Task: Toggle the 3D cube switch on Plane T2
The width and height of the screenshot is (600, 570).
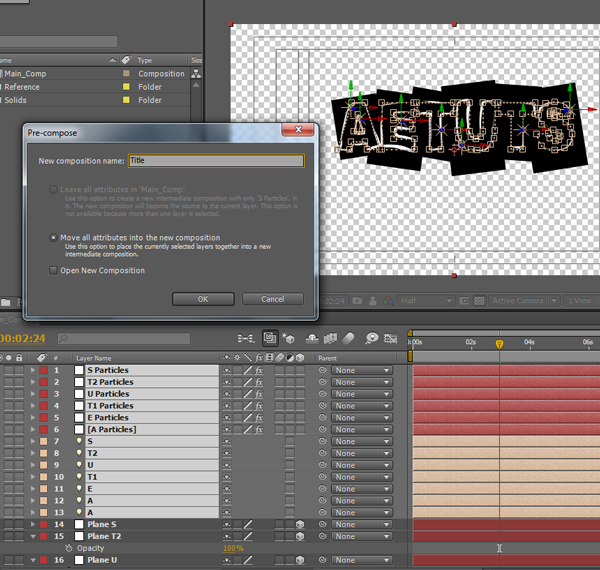Action: (300, 536)
